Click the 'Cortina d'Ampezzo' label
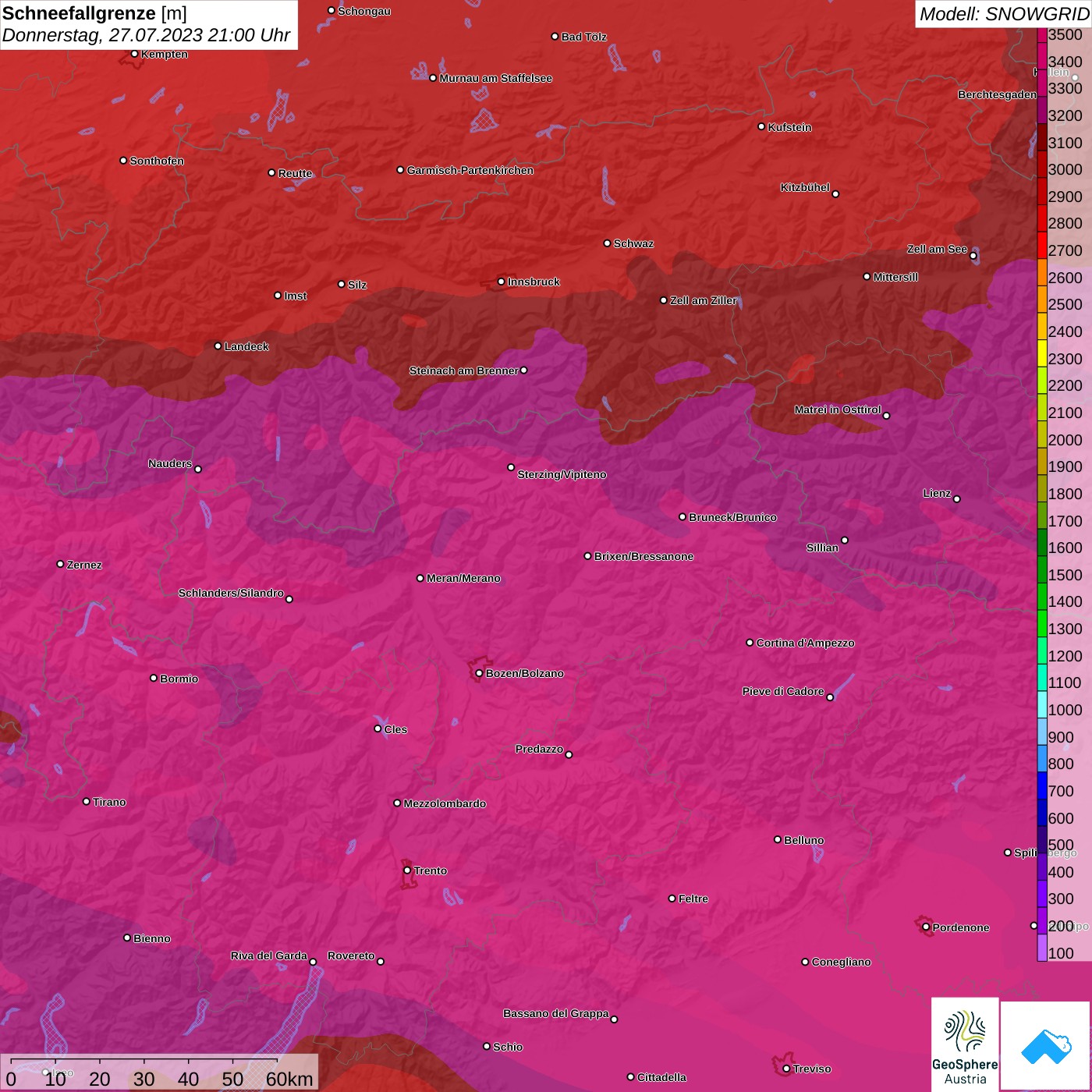 805,643
